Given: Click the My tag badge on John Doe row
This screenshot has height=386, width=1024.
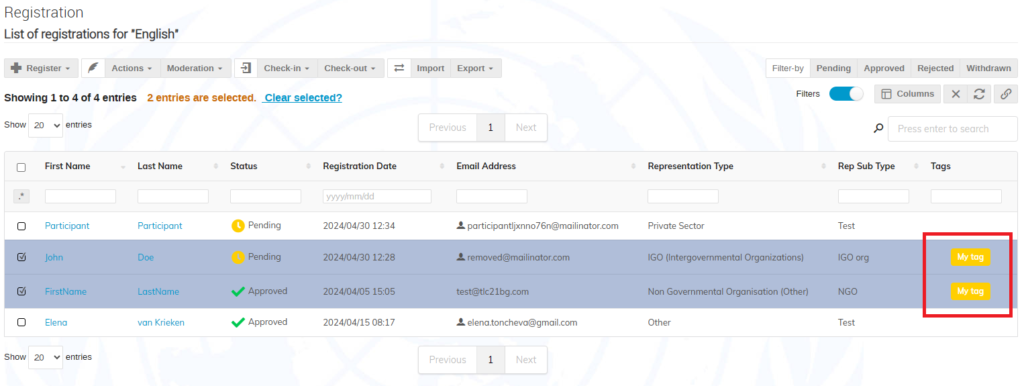Looking at the screenshot, I should tap(970, 257).
